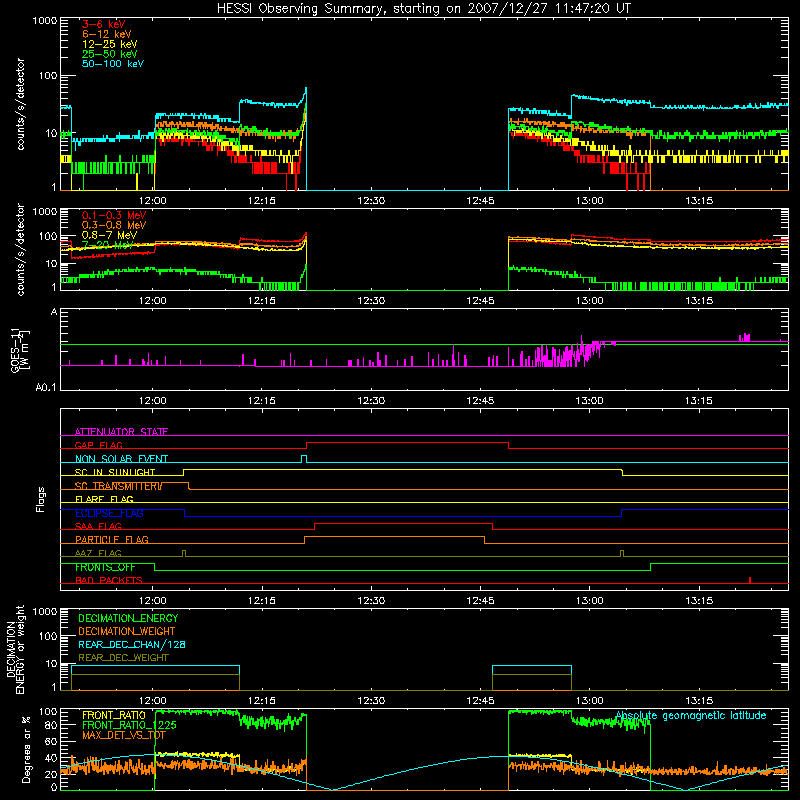The height and width of the screenshot is (800, 800).
Task: Click the PARTICLE_FLAG label
Action: click(x=112, y=539)
